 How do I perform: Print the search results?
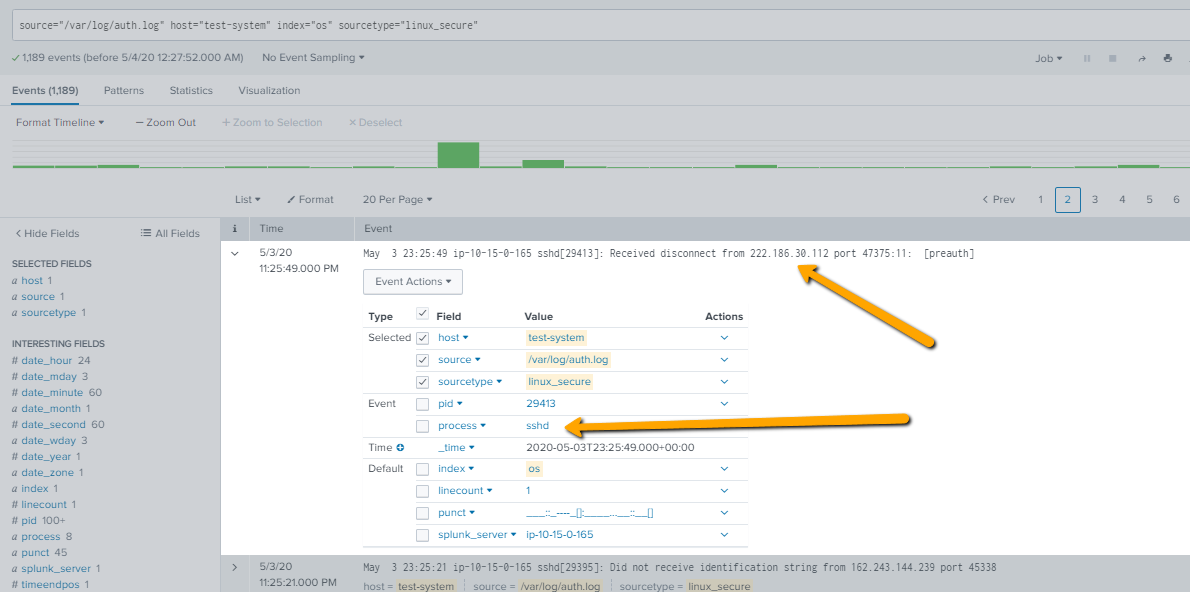click(1166, 58)
